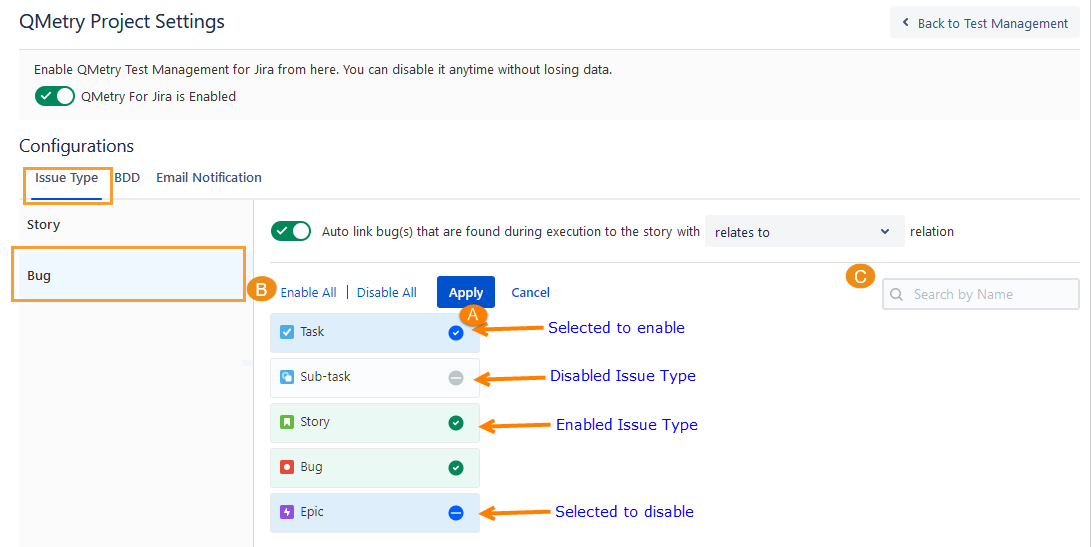Focus the Search by Name field
1091x547 pixels.
tap(990, 294)
